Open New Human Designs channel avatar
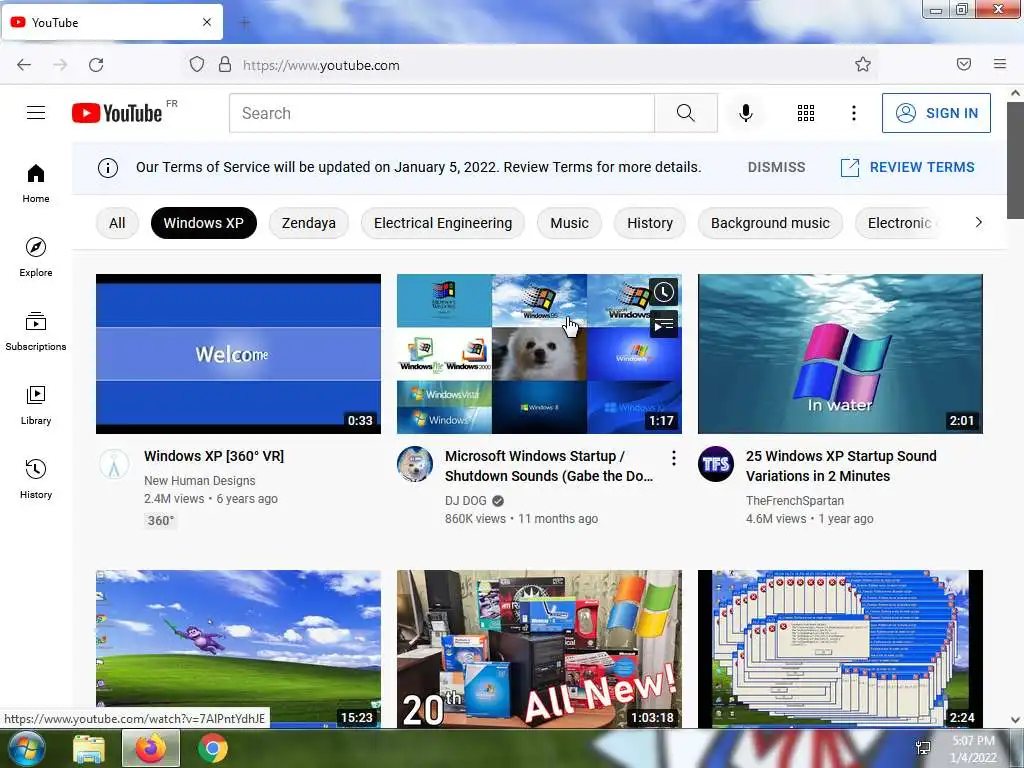Viewport: 1024px width, 768px height. [x=114, y=464]
